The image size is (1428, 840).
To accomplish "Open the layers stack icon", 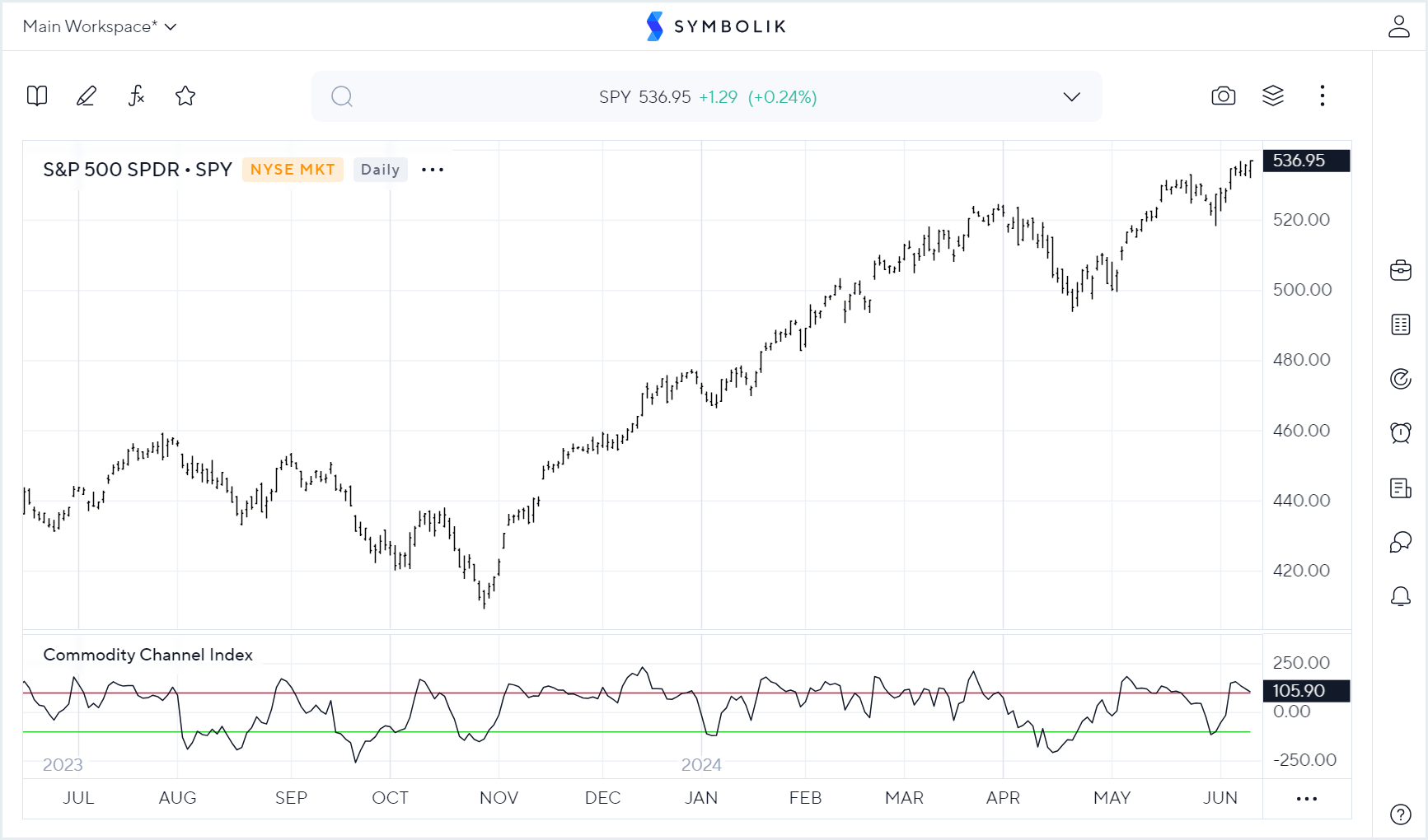I will pyautogui.click(x=1273, y=96).
